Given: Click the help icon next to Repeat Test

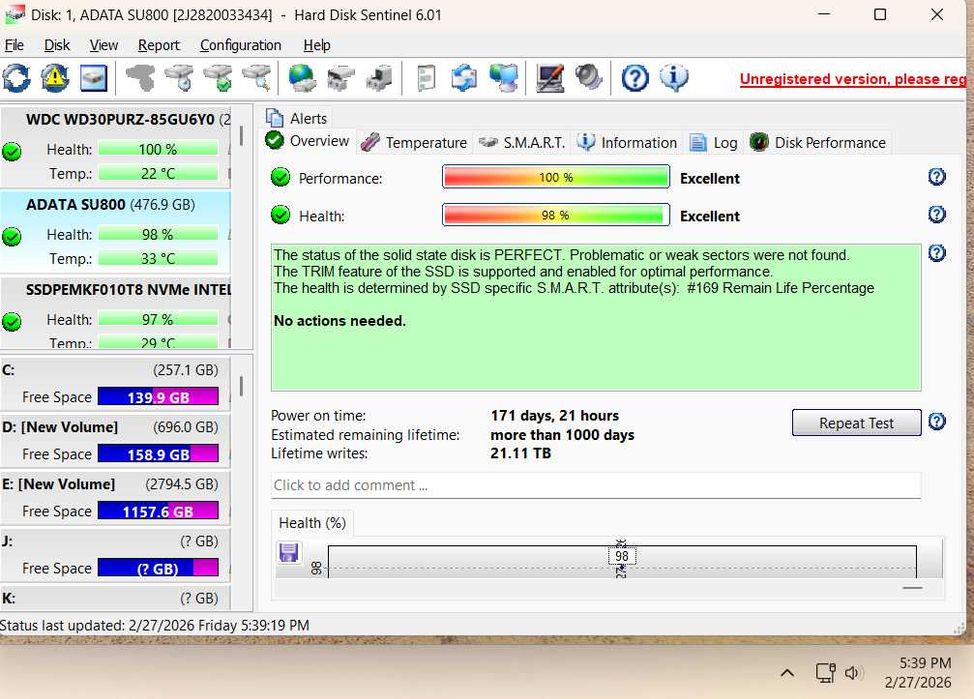Looking at the screenshot, I should [937, 422].
